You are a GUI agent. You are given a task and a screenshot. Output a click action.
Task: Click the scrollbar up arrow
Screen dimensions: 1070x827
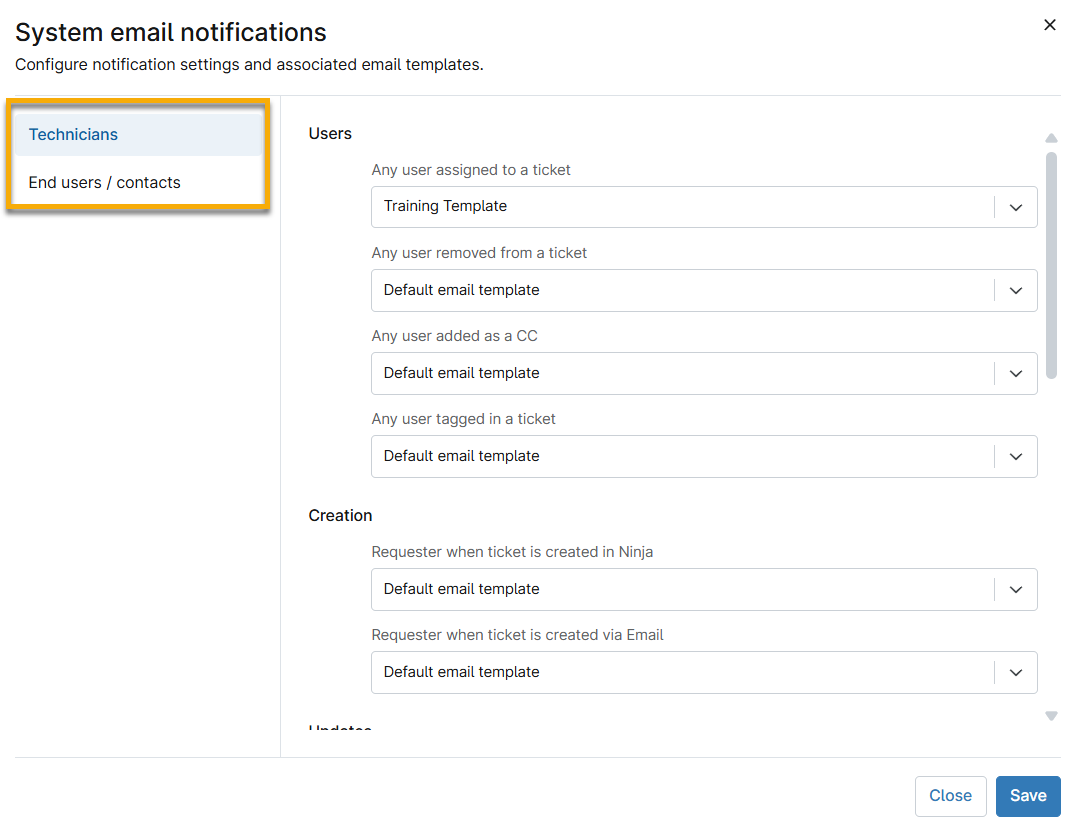(1051, 137)
